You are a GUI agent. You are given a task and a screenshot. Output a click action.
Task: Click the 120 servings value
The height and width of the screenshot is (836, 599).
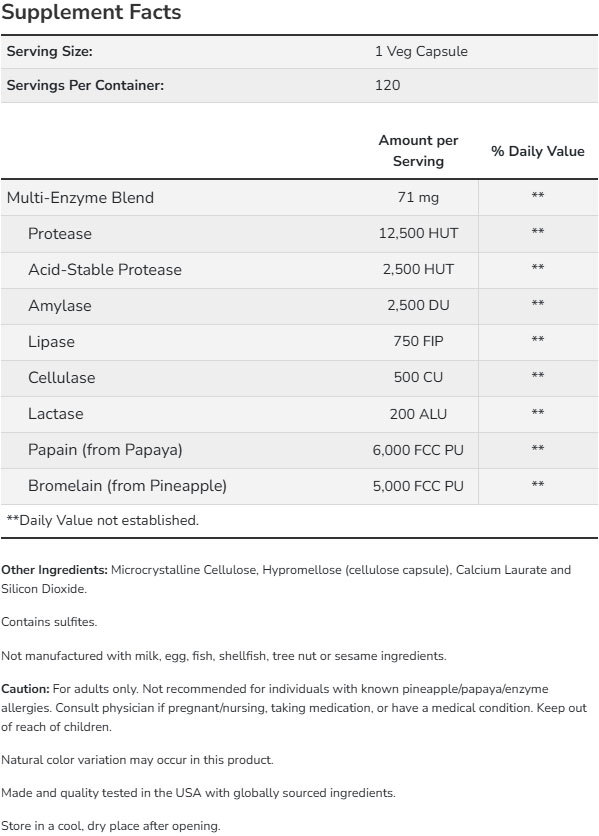coord(387,85)
